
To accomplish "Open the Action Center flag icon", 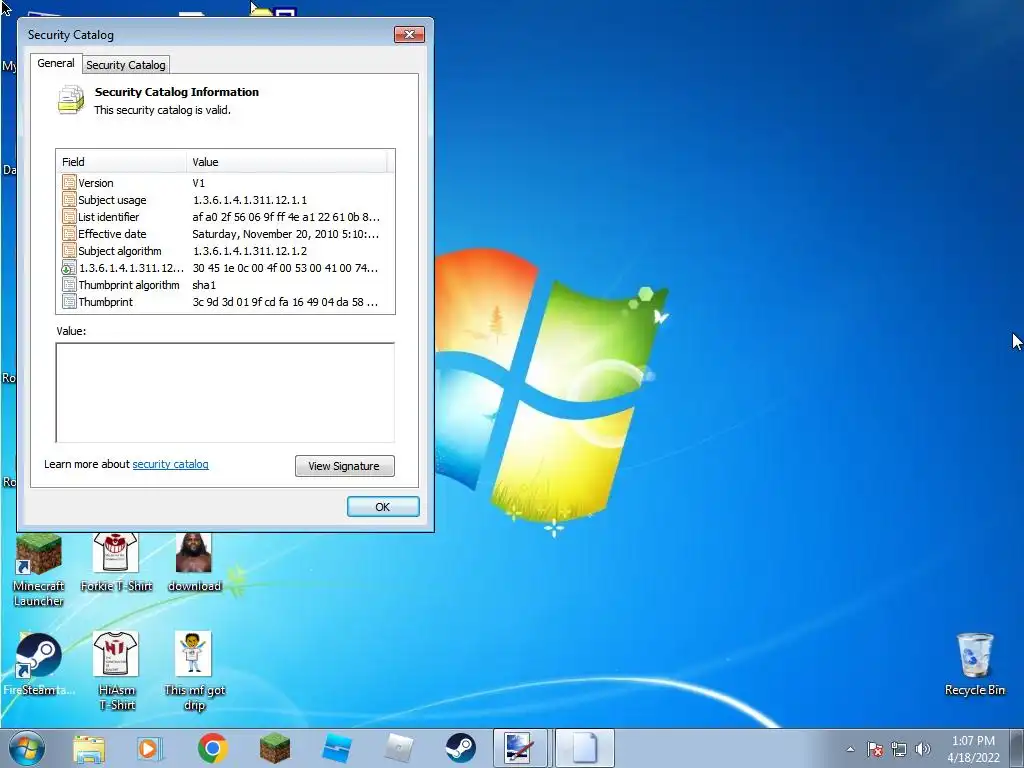I will (875, 749).
